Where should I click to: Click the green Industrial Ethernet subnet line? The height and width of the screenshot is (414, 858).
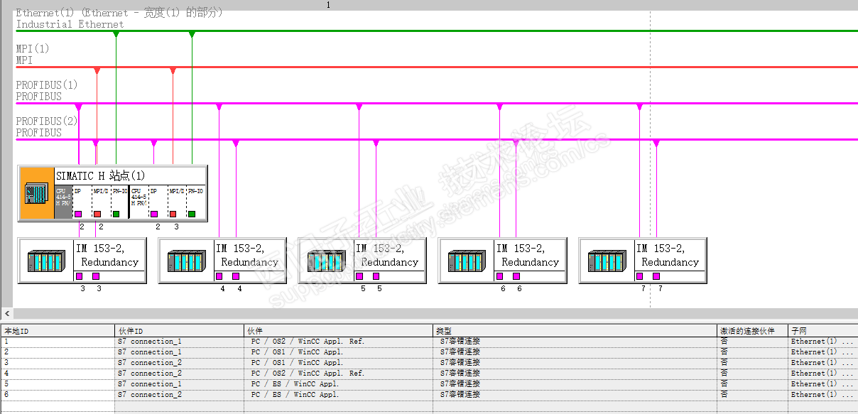coord(438,31)
